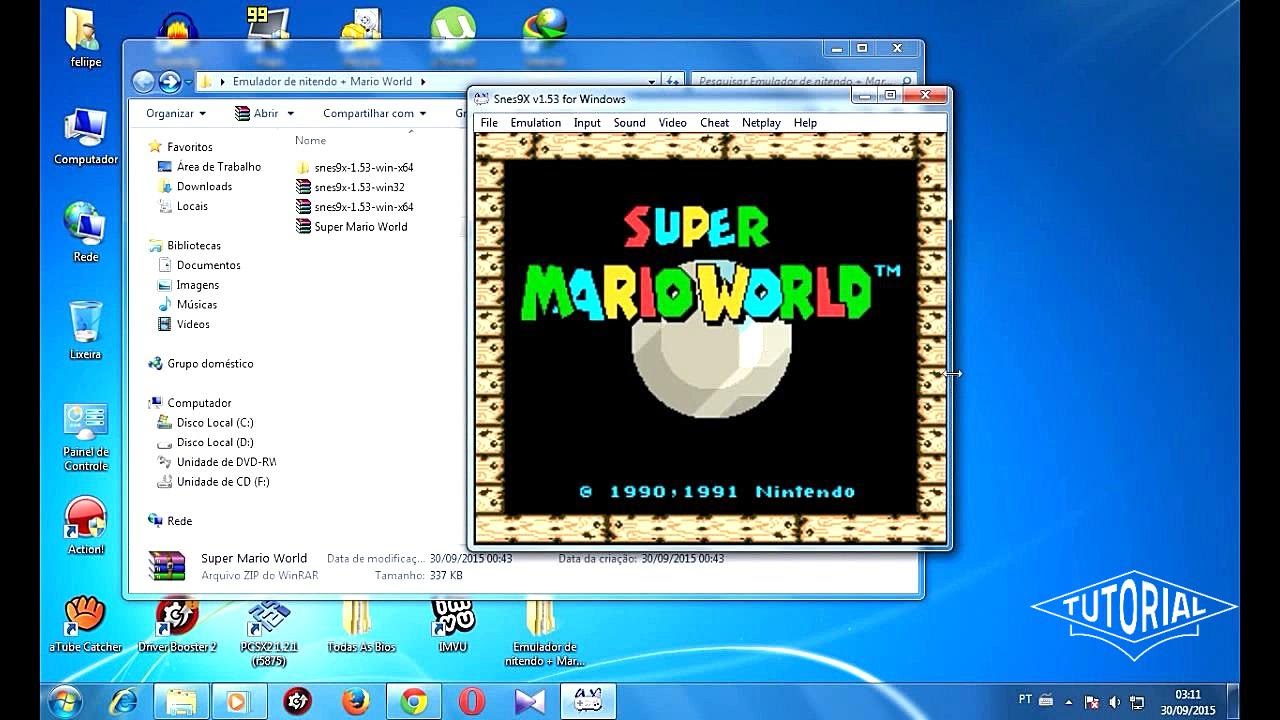Open the recent locations dropdown beside forward arrow
The width and height of the screenshot is (1280, 720).
click(x=187, y=82)
